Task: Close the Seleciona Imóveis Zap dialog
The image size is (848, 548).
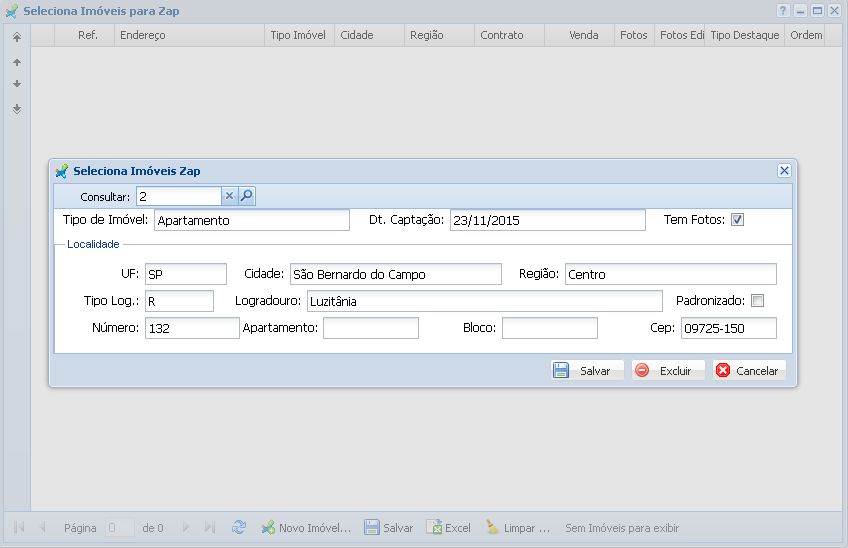Action: tap(784, 171)
